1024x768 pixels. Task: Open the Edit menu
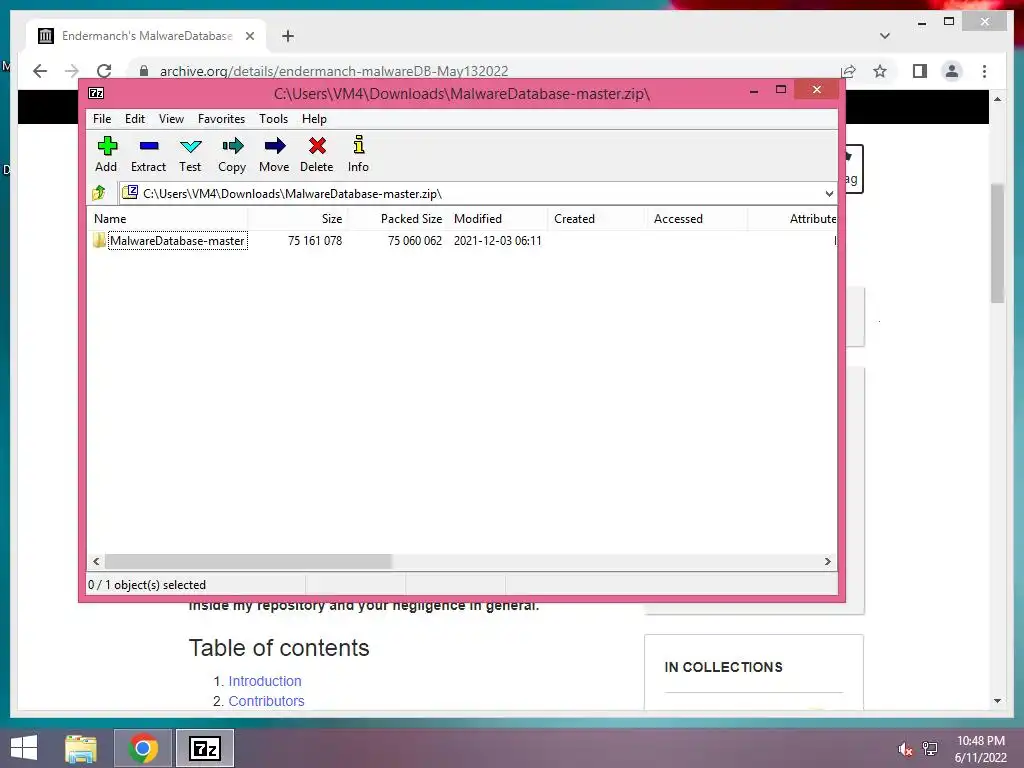pyautogui.click(x=135, y=119)
